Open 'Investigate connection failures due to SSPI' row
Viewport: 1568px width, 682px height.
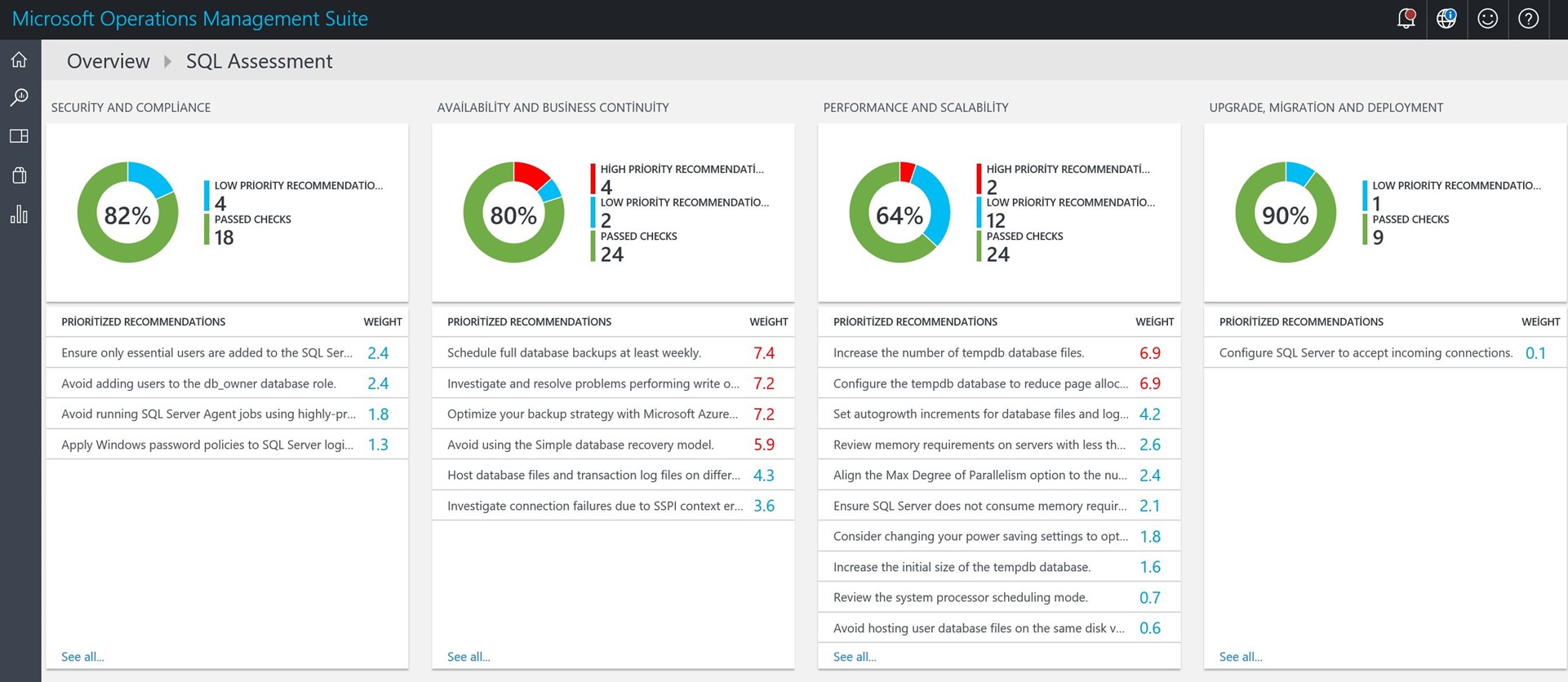pos(613,506)
